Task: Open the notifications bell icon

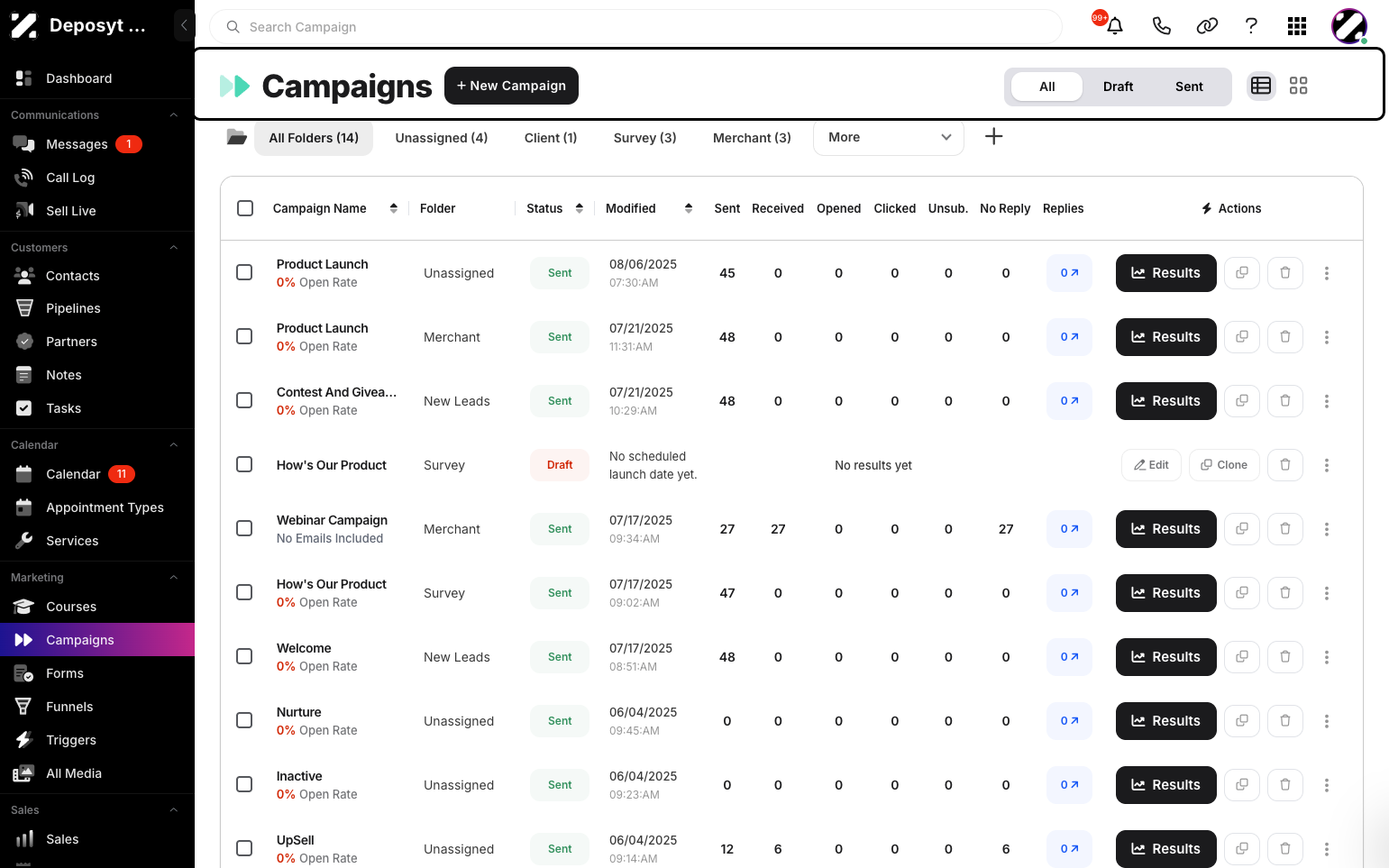Action: pos(1115,26)
